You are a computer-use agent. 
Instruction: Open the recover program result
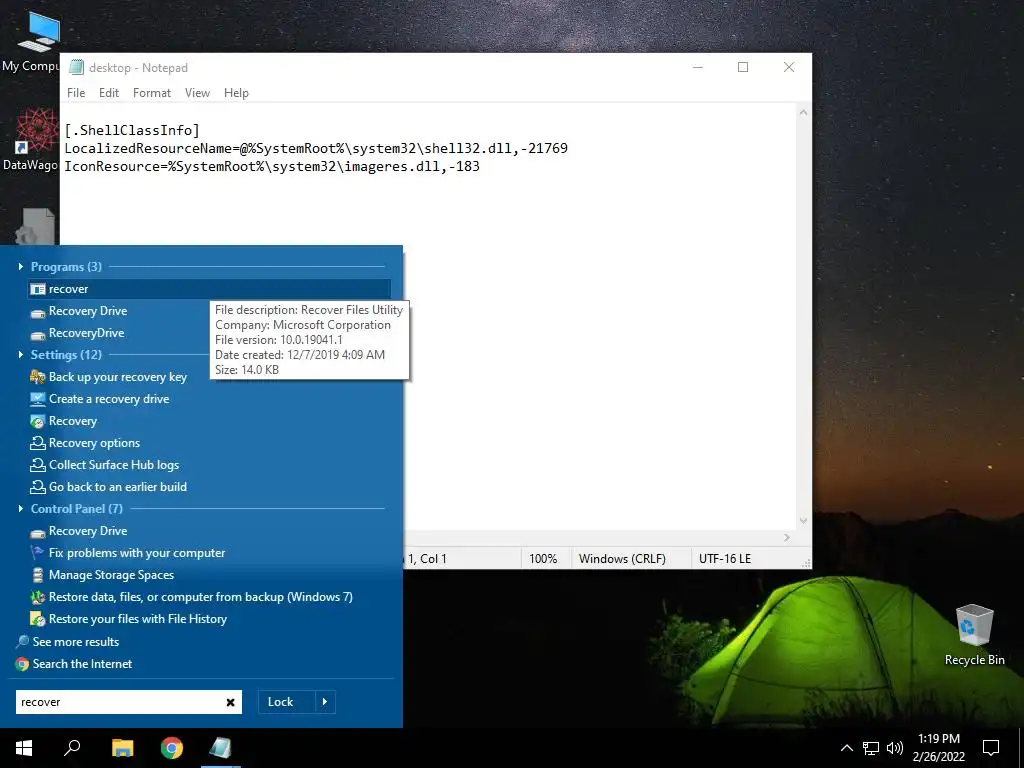point(209,289)
